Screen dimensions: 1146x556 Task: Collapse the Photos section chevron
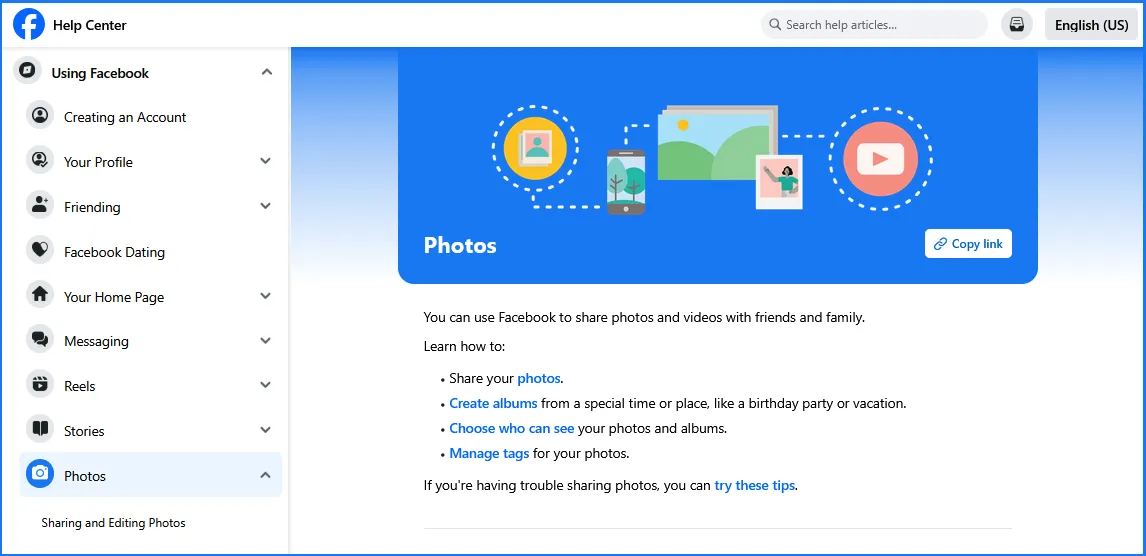[x=265, y=475]
